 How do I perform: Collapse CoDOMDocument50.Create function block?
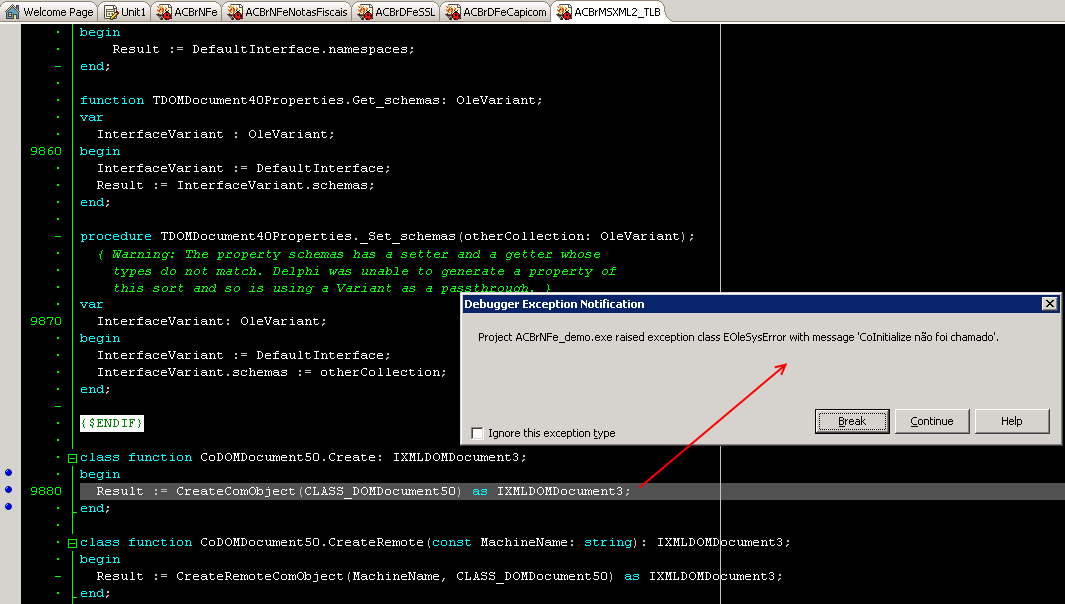[72, 458]
